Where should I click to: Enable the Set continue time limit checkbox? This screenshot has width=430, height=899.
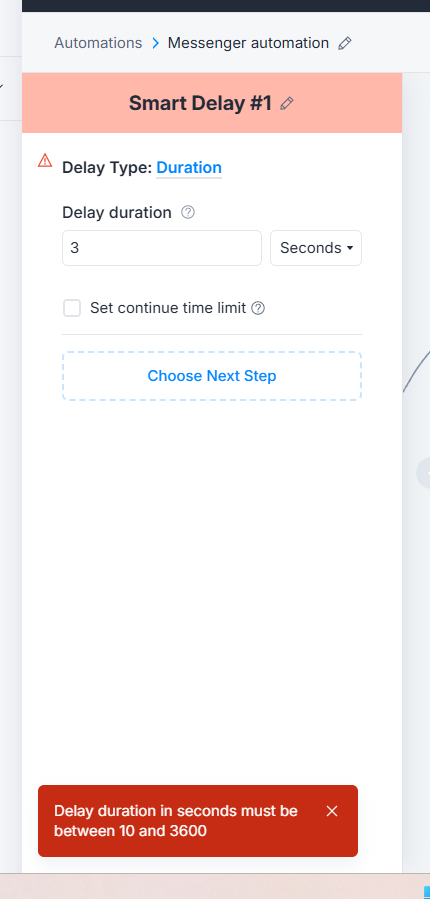[x=72, y=308]
